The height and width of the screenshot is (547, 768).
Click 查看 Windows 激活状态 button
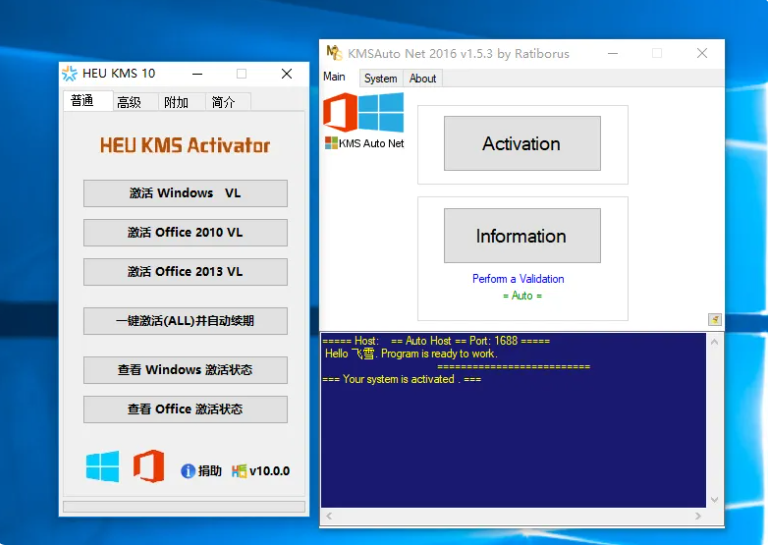click(185, 370)
